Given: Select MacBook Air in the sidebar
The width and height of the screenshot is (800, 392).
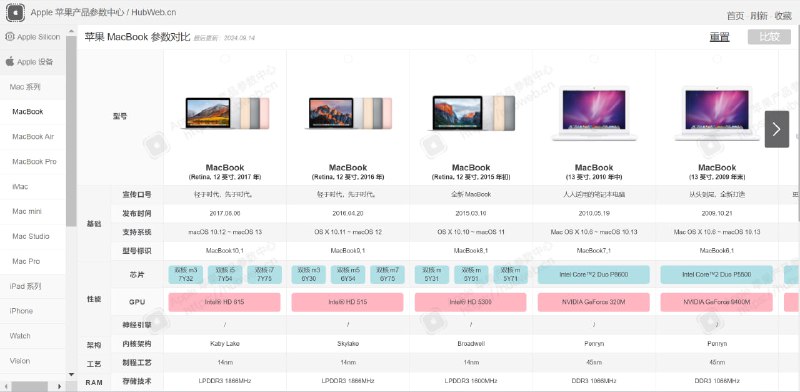Looking at the screenshot, I should [x=33, y=136].
